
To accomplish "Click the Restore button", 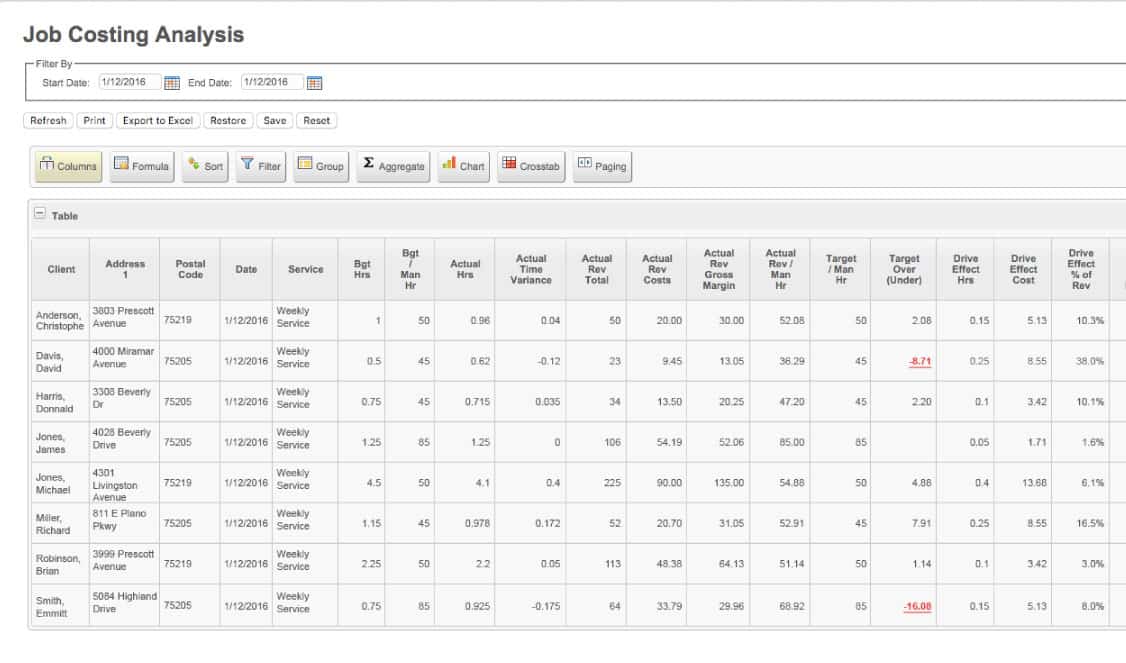I will [x=228, y=121].
